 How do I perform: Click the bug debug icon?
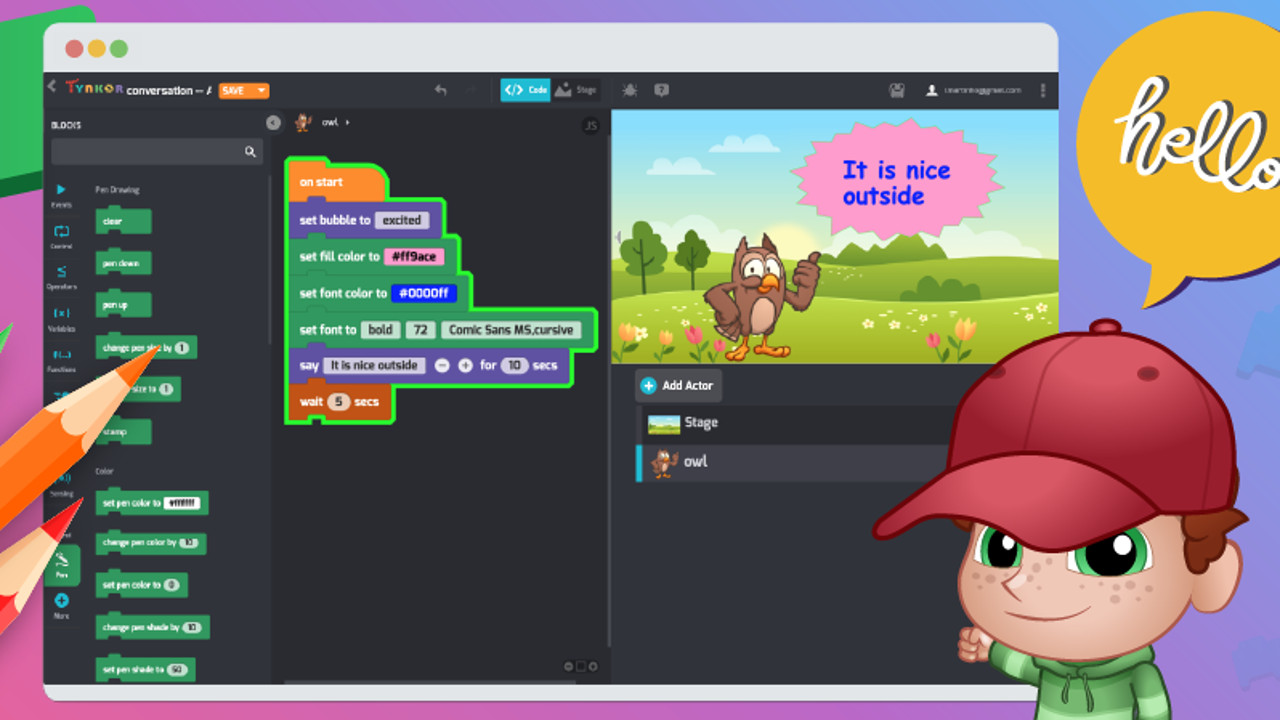(629, 90)
